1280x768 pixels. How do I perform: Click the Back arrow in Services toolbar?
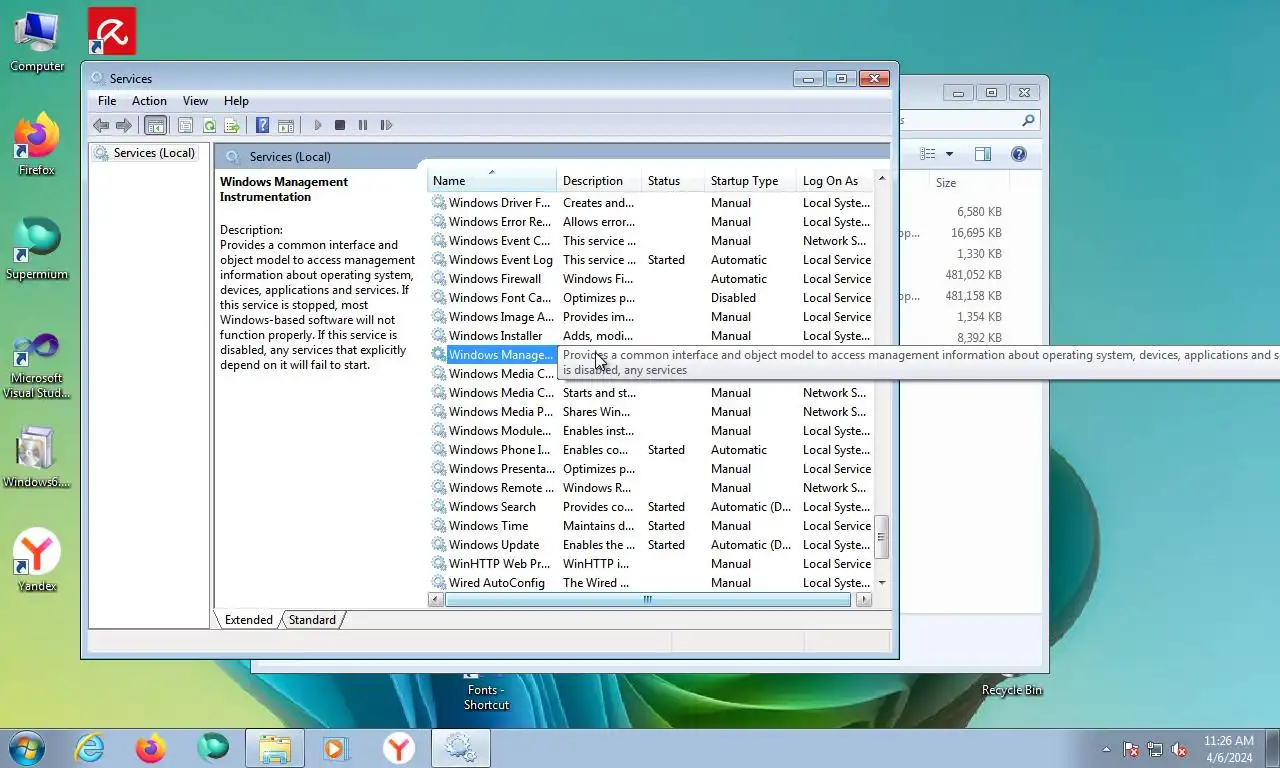100,125
